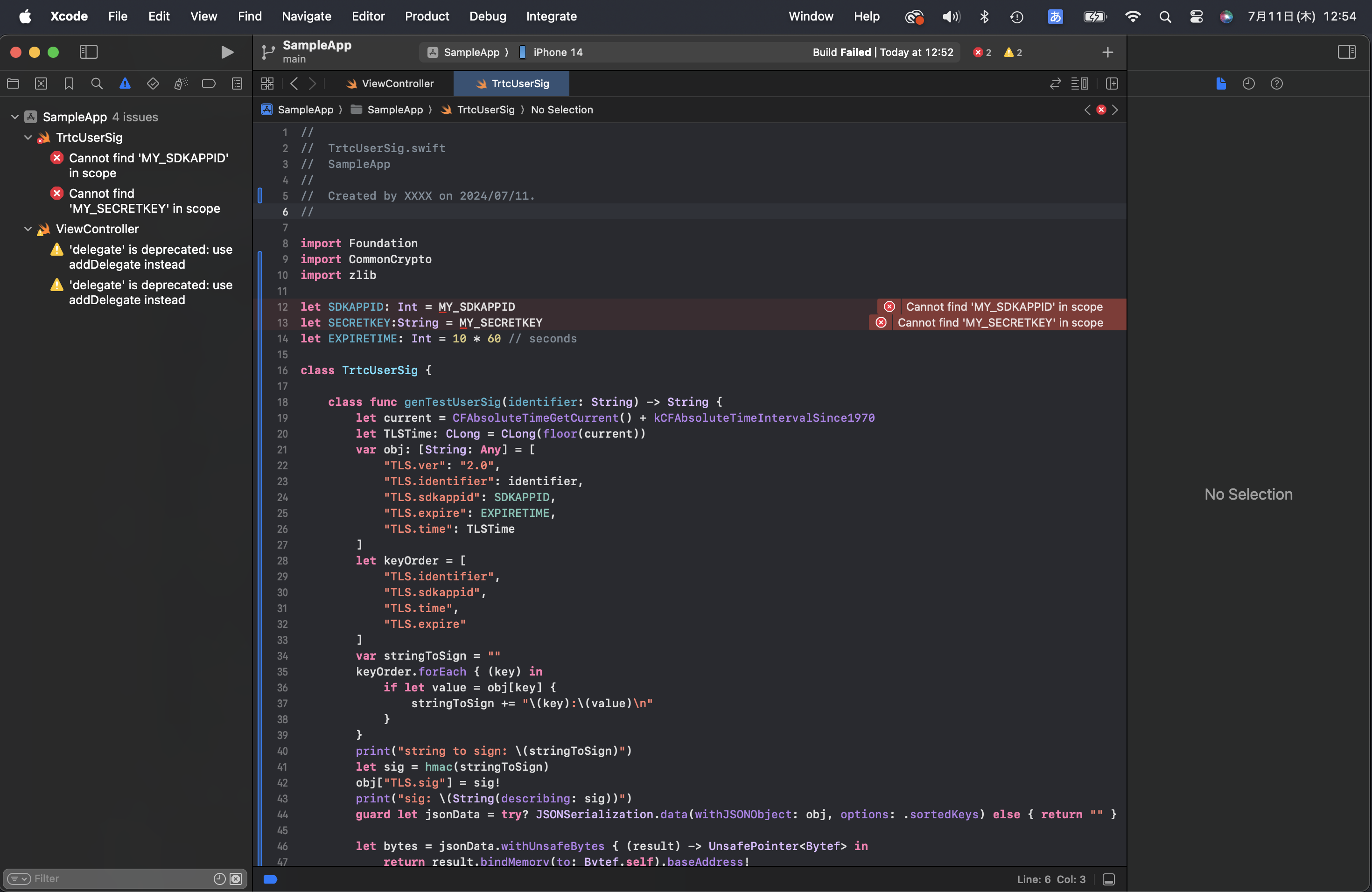This screenshot has width=1372, height=892.
Task: Toggle the right inspector panel
Action: (1346, 52)
